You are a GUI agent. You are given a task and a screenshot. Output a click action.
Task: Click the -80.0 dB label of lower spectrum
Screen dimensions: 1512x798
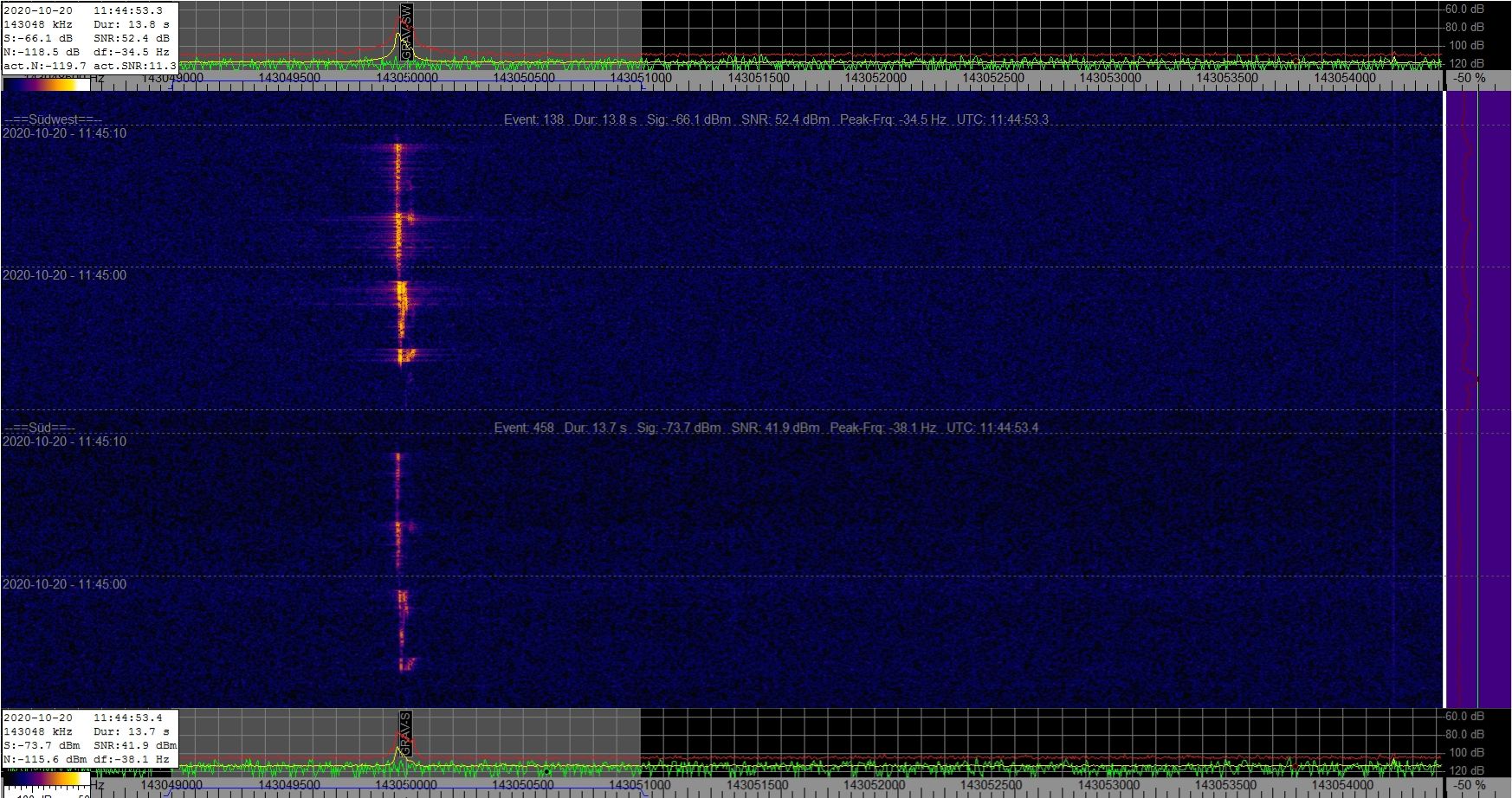[1464, 735]
